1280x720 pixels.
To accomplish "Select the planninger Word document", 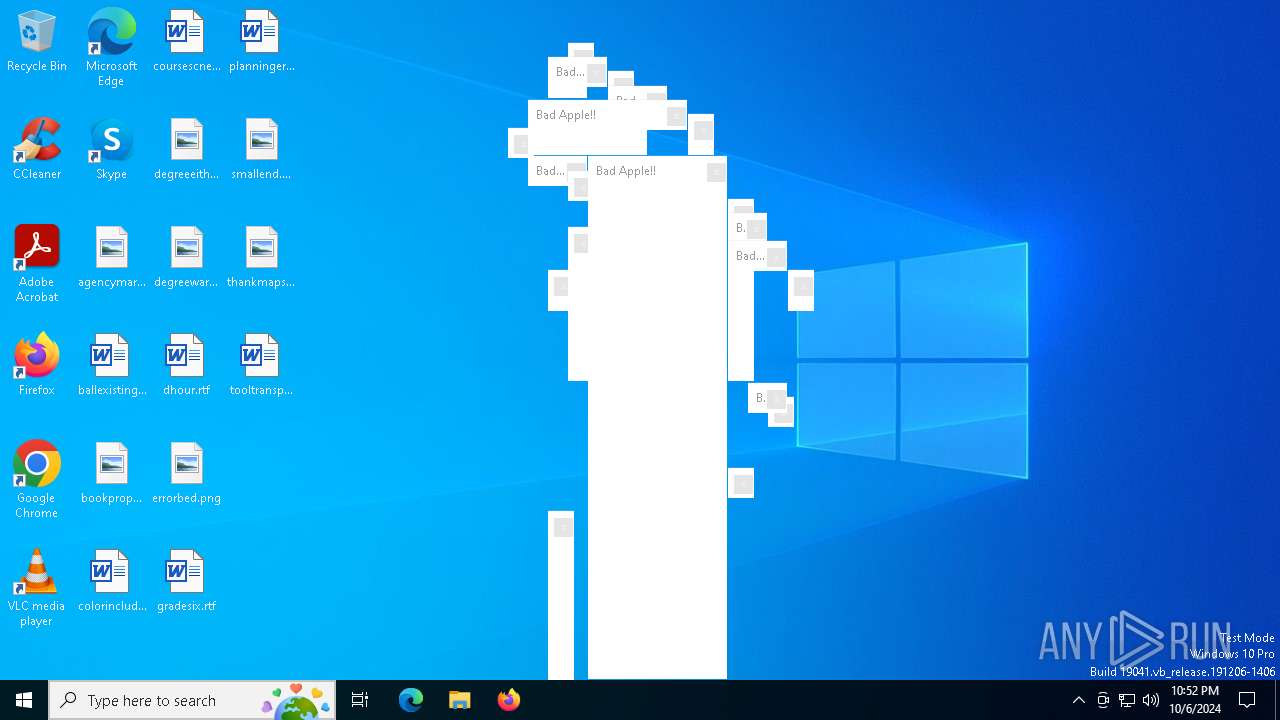I will pos(261,42).
